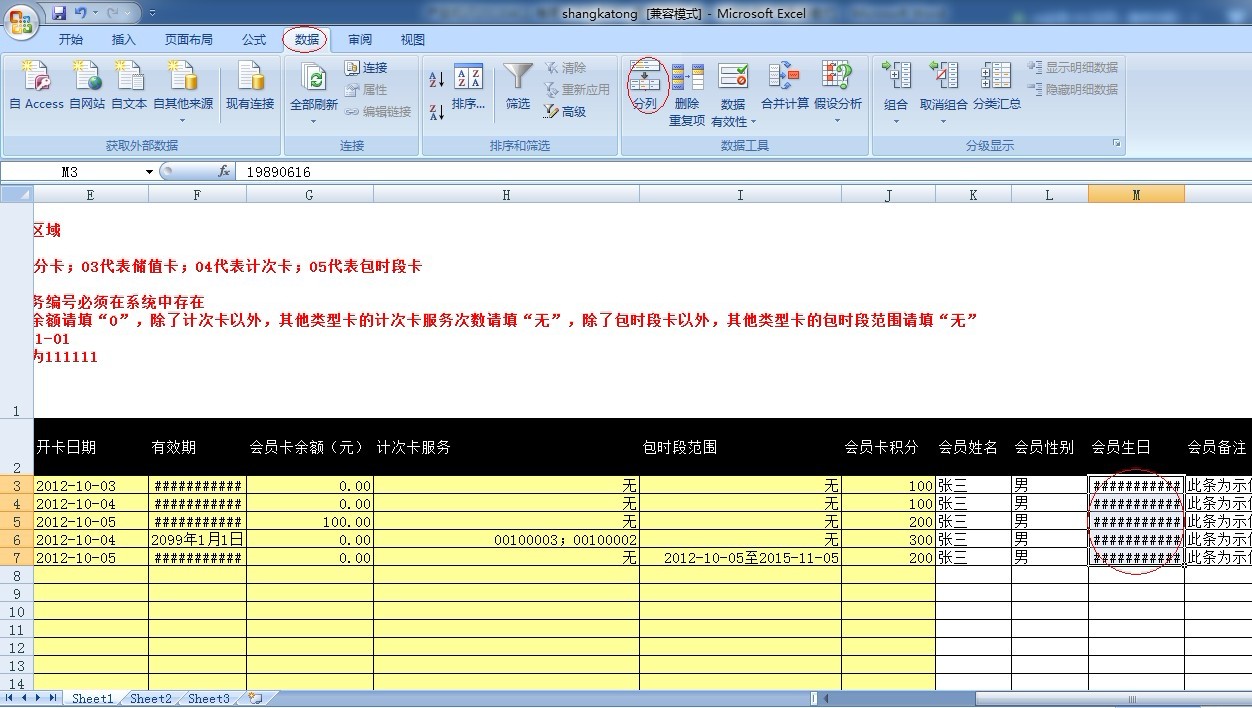Viewport: 1252px width, 708px height.
Task: Import data with 自 Access icon
Action: tap(36, 78)
